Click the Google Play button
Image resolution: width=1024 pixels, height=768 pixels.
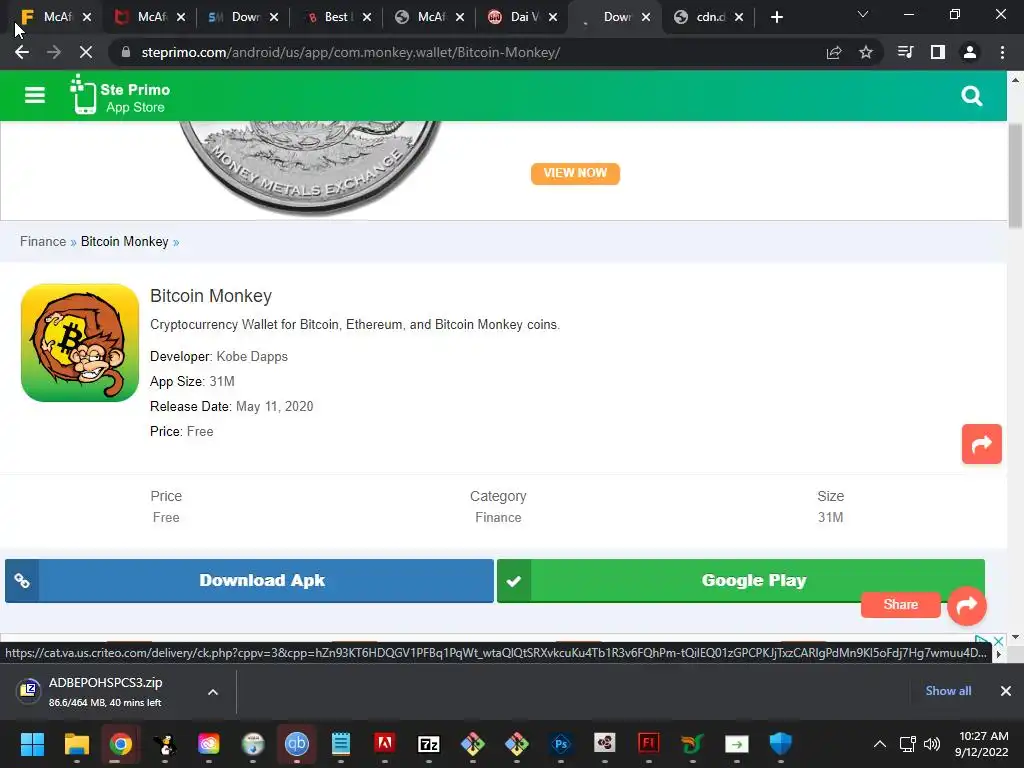[741, 581]
